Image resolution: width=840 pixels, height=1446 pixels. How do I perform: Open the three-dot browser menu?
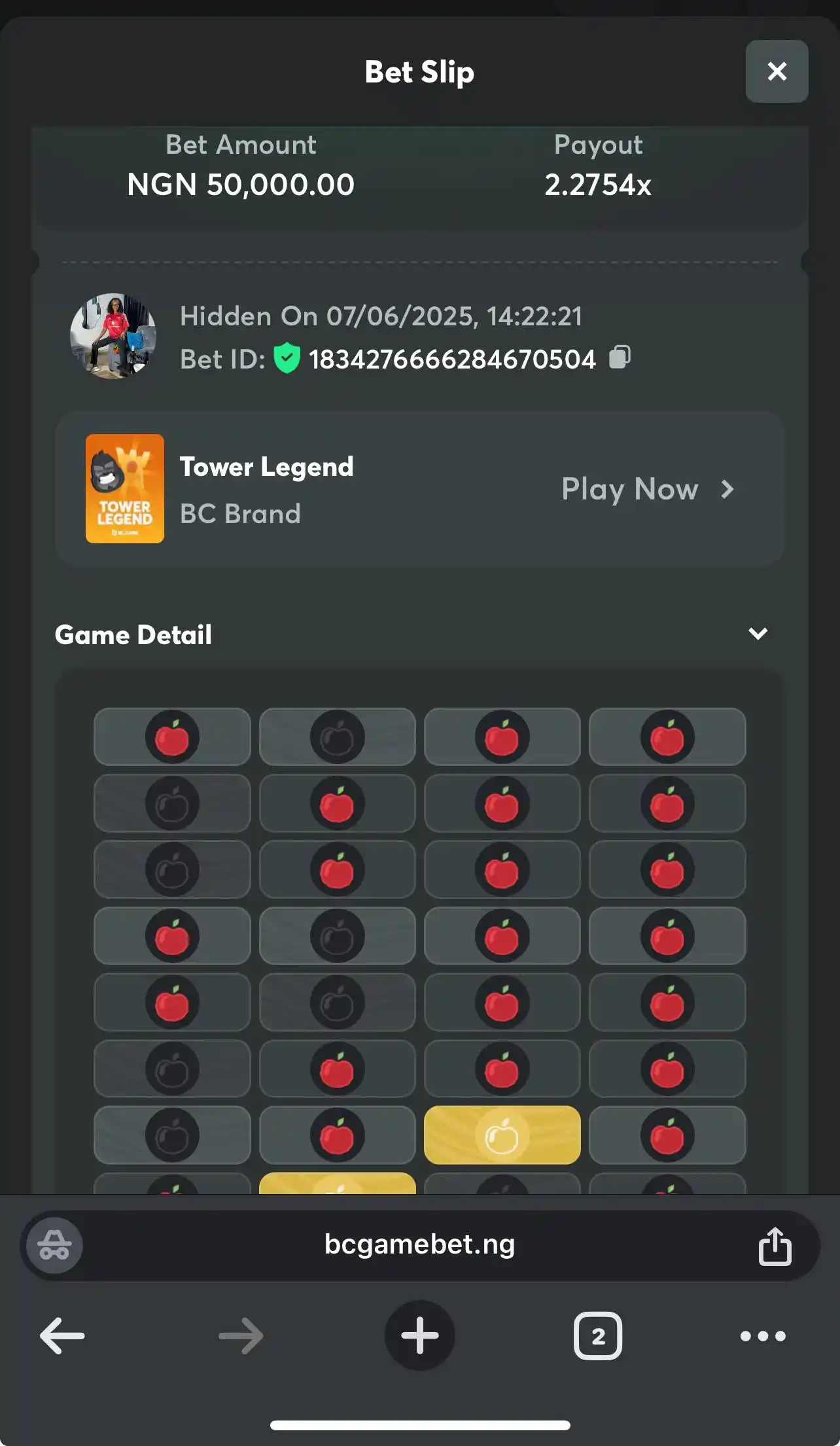click(x=763, y=1336)
